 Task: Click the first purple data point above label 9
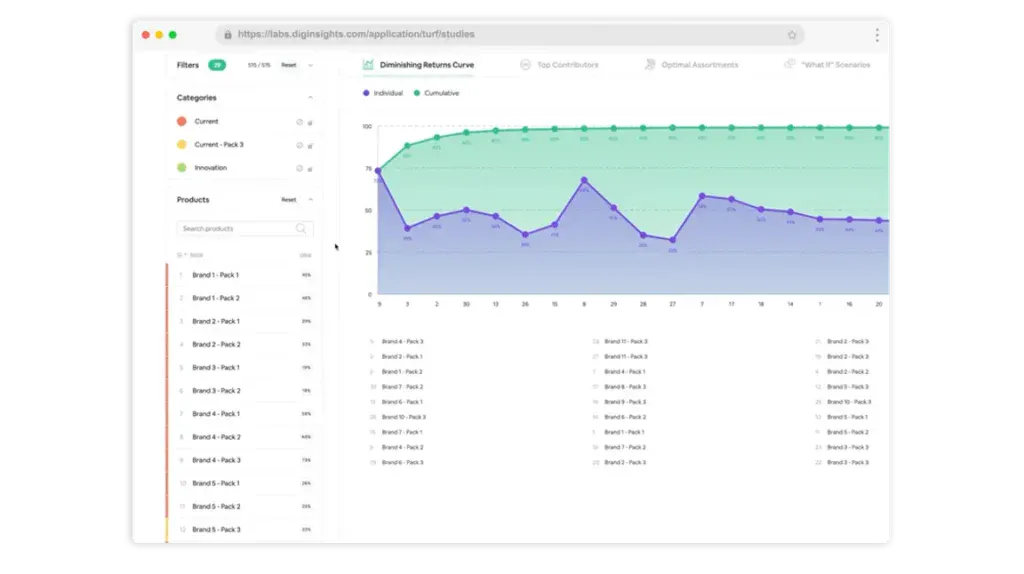coord(378,171)
